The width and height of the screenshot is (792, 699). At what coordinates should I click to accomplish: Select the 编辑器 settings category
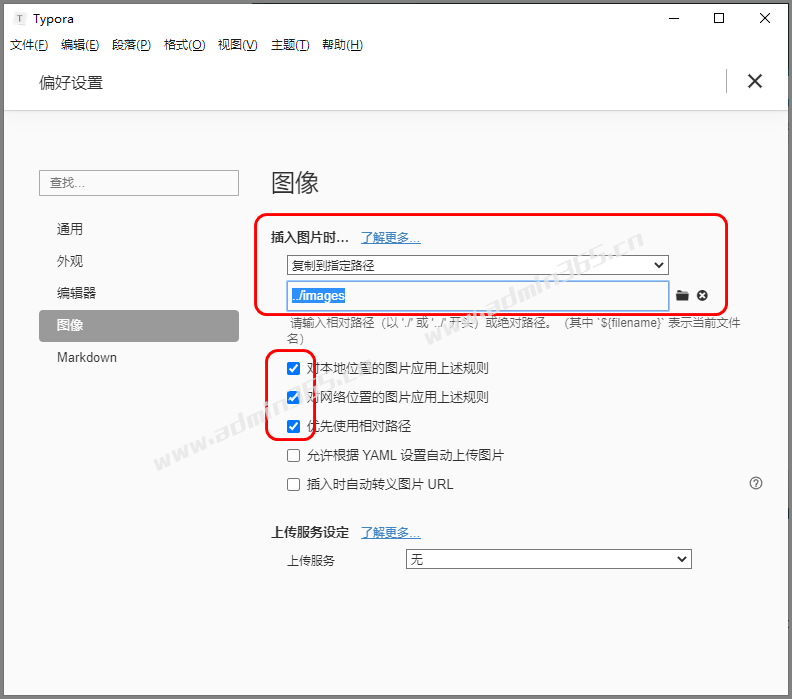139,293
